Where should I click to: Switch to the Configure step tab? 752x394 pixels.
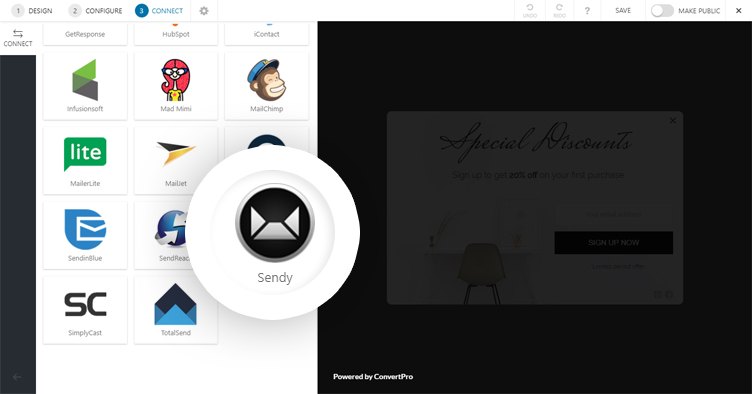[x=95, y=11]
